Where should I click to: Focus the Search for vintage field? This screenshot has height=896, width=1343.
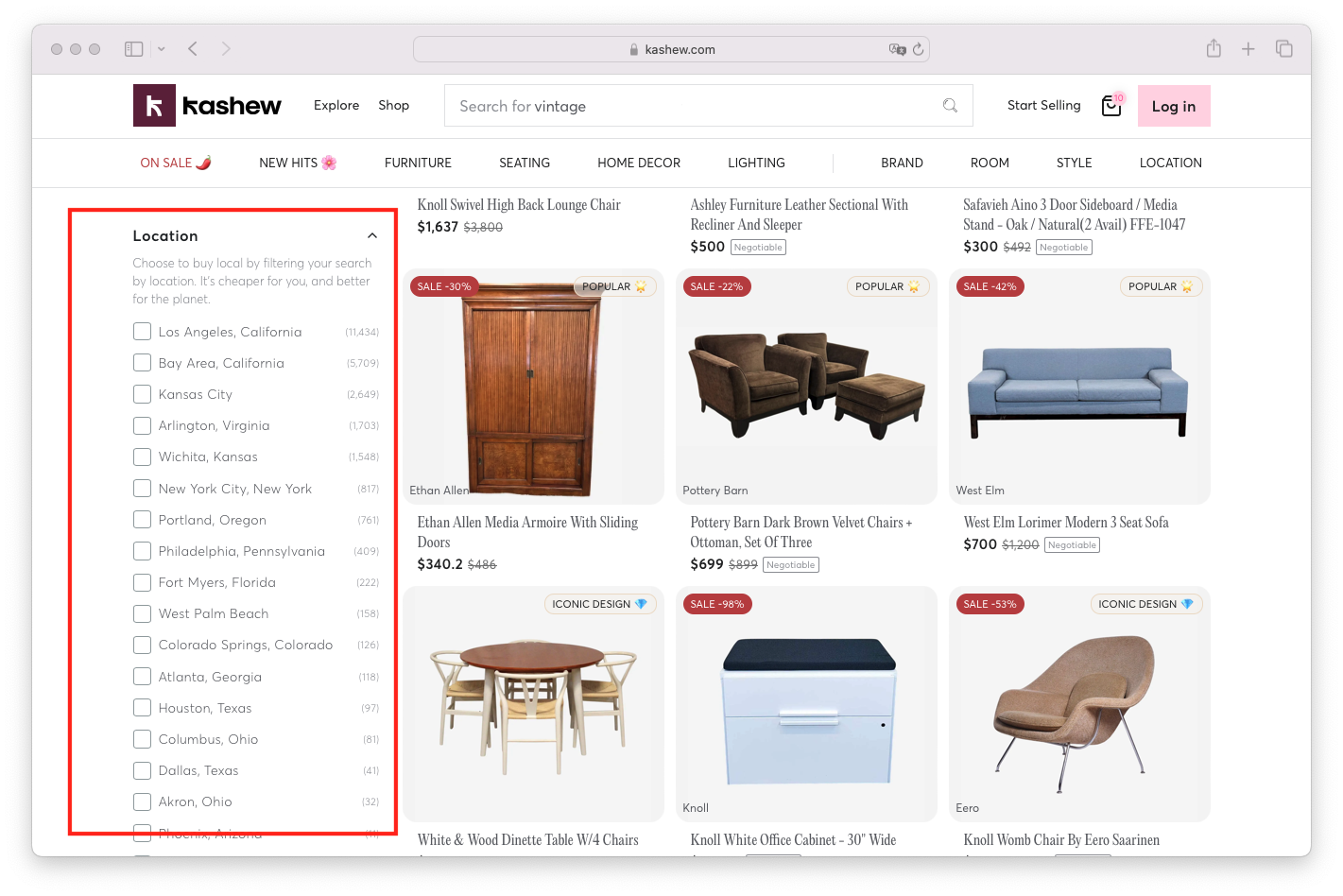pyautogui.click(x=708, y=106)
